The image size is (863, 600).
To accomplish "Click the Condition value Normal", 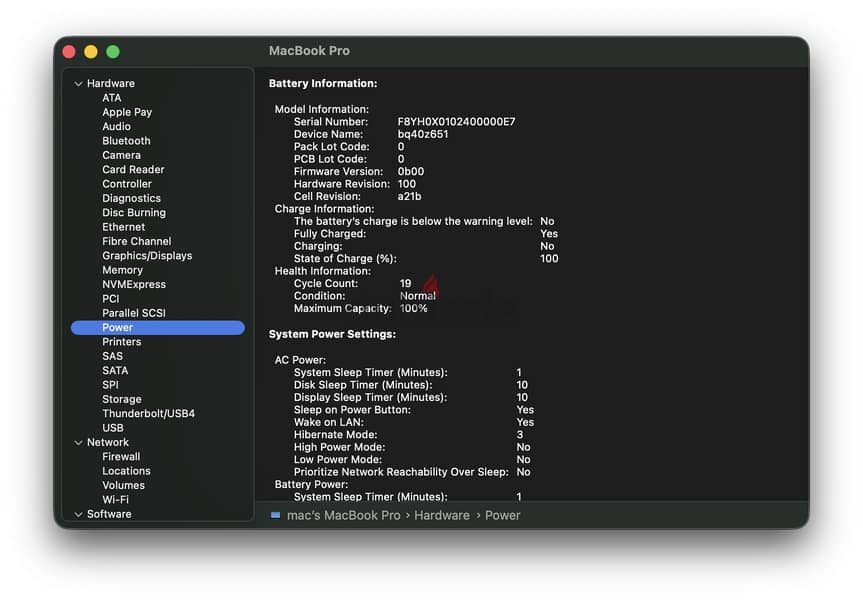I will pyautogui.click(x=418, y=296).
